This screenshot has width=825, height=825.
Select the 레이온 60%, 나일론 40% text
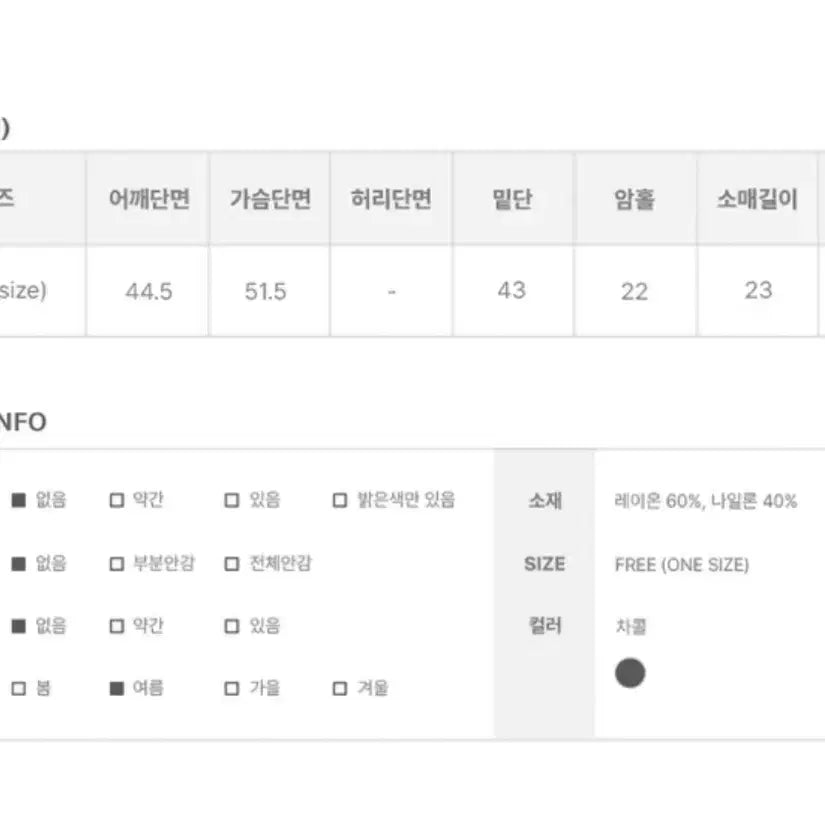705,501
